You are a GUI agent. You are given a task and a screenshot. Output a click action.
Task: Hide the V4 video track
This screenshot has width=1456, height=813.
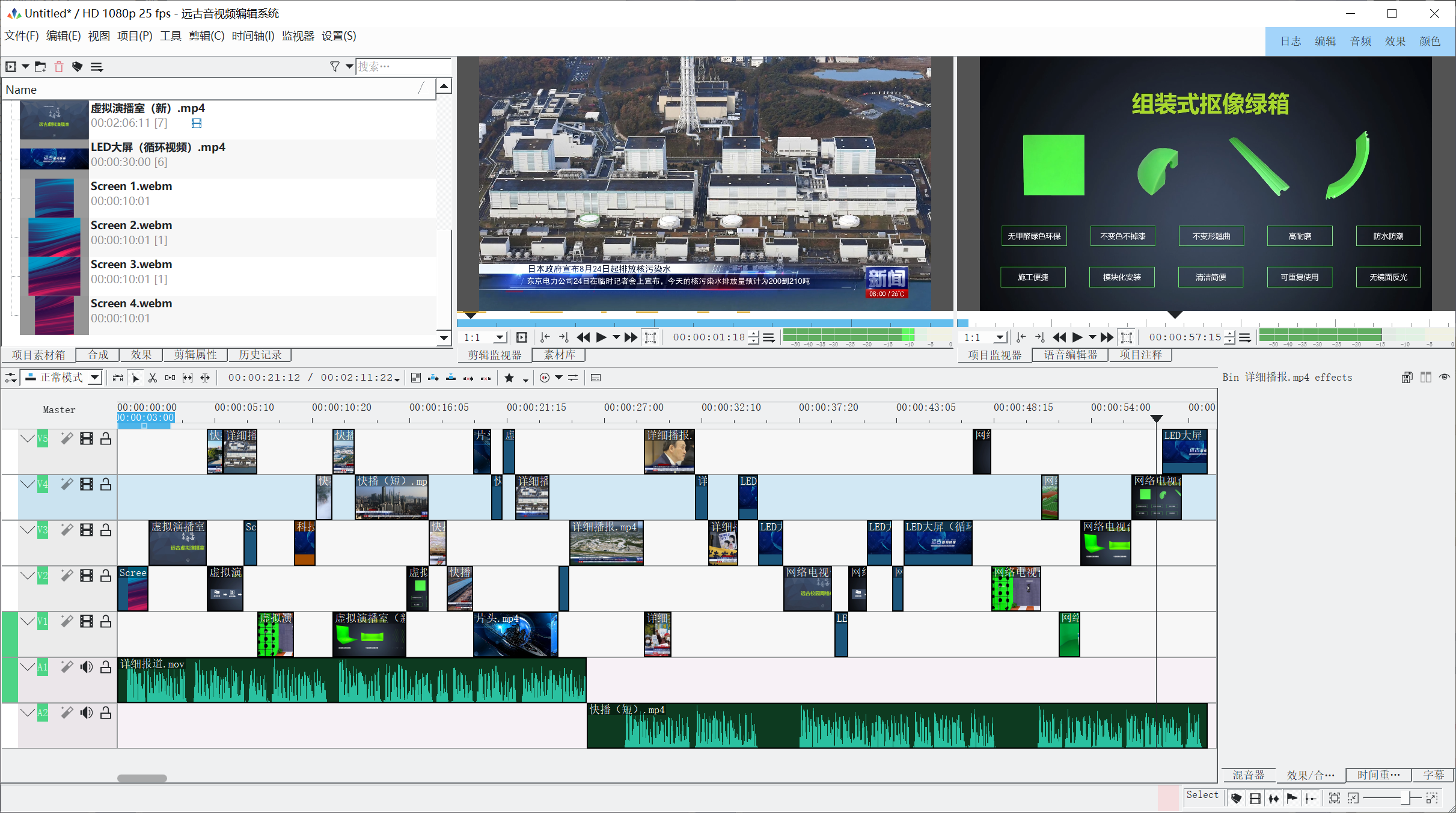tap(87, 484)
